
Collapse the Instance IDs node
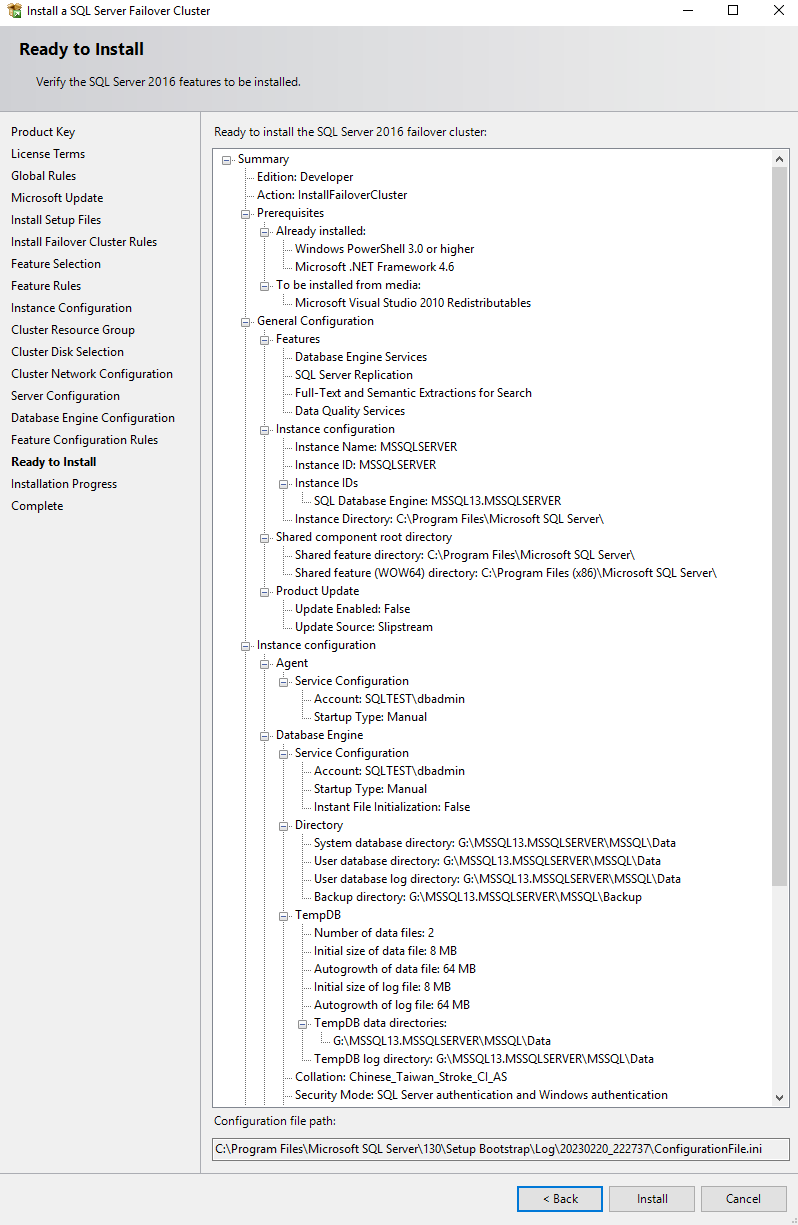coord(284,483)
